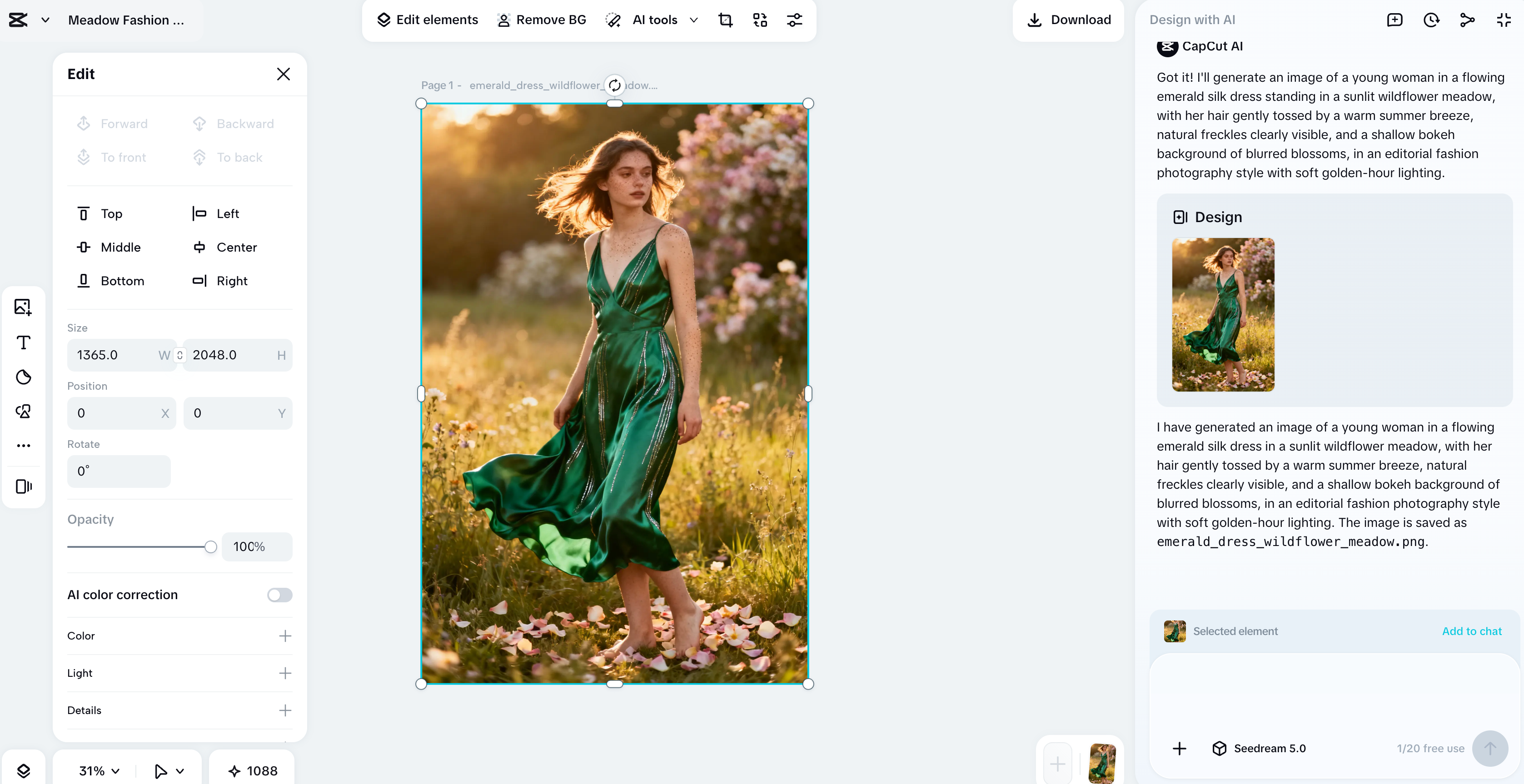This screenshot has width=1524, height=784.
Task: Open the zoom level dropdown showing 31%
Action: (97, 770)
